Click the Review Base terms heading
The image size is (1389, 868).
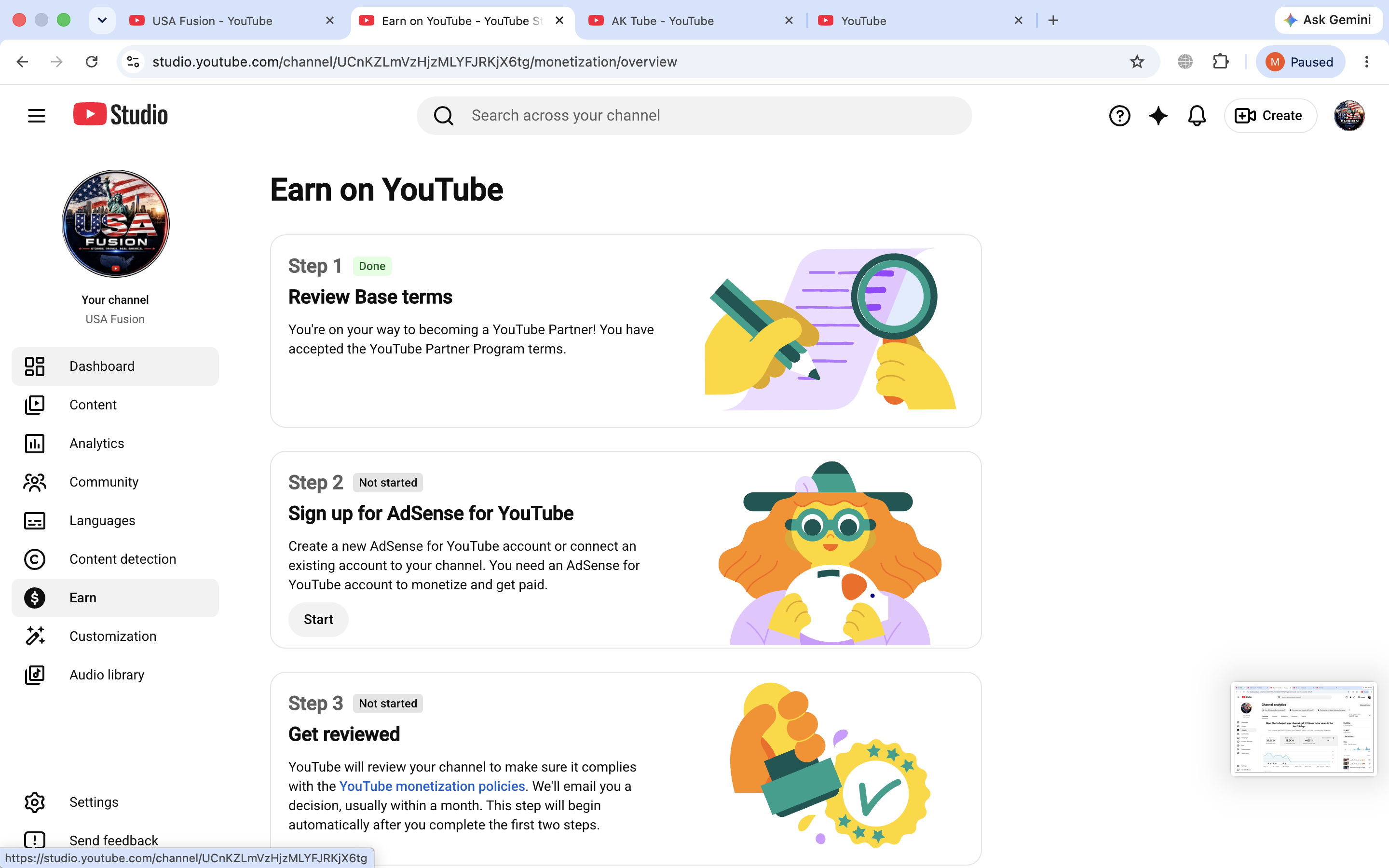pyautogui.click(x=370, y=297)
